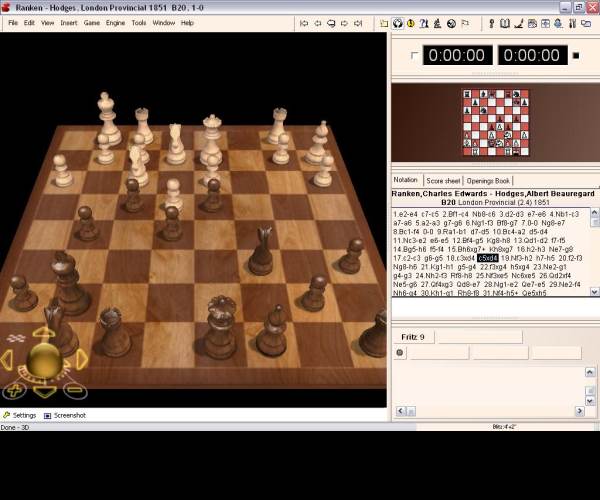The height and width of the screenshot is (500, 600).
Task: Open the book icon in toolbar
Action: 505,23
